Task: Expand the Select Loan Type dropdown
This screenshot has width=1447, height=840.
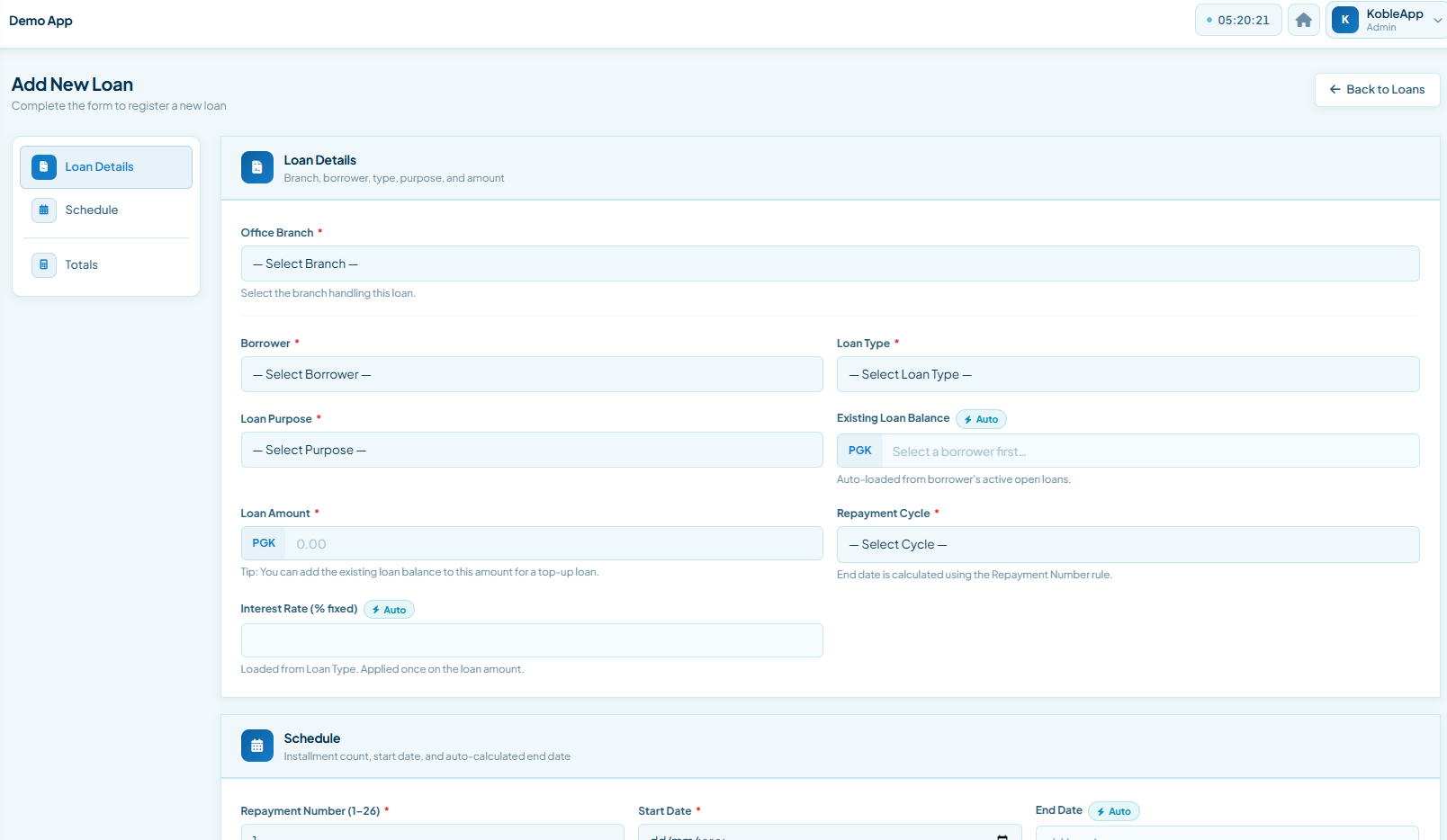Action: click(x=1128, y=374)
